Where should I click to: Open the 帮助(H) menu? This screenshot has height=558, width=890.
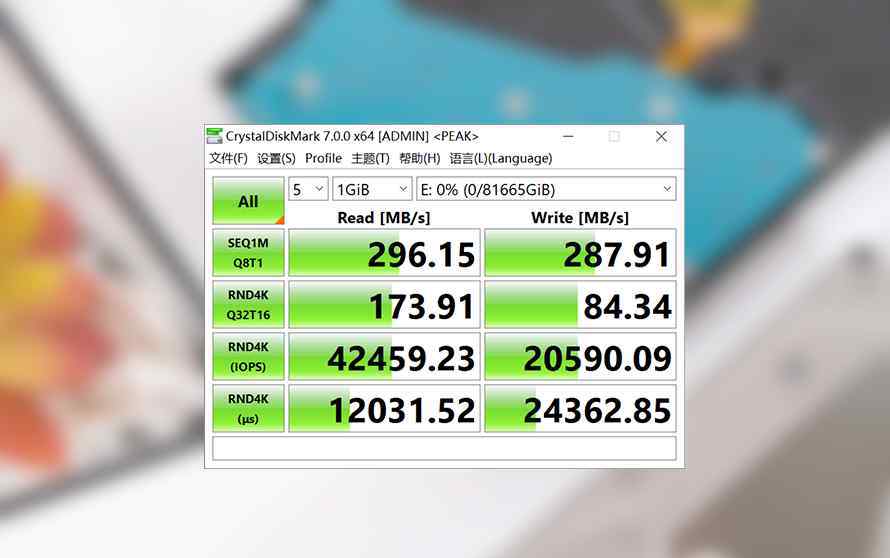point(419,158)
